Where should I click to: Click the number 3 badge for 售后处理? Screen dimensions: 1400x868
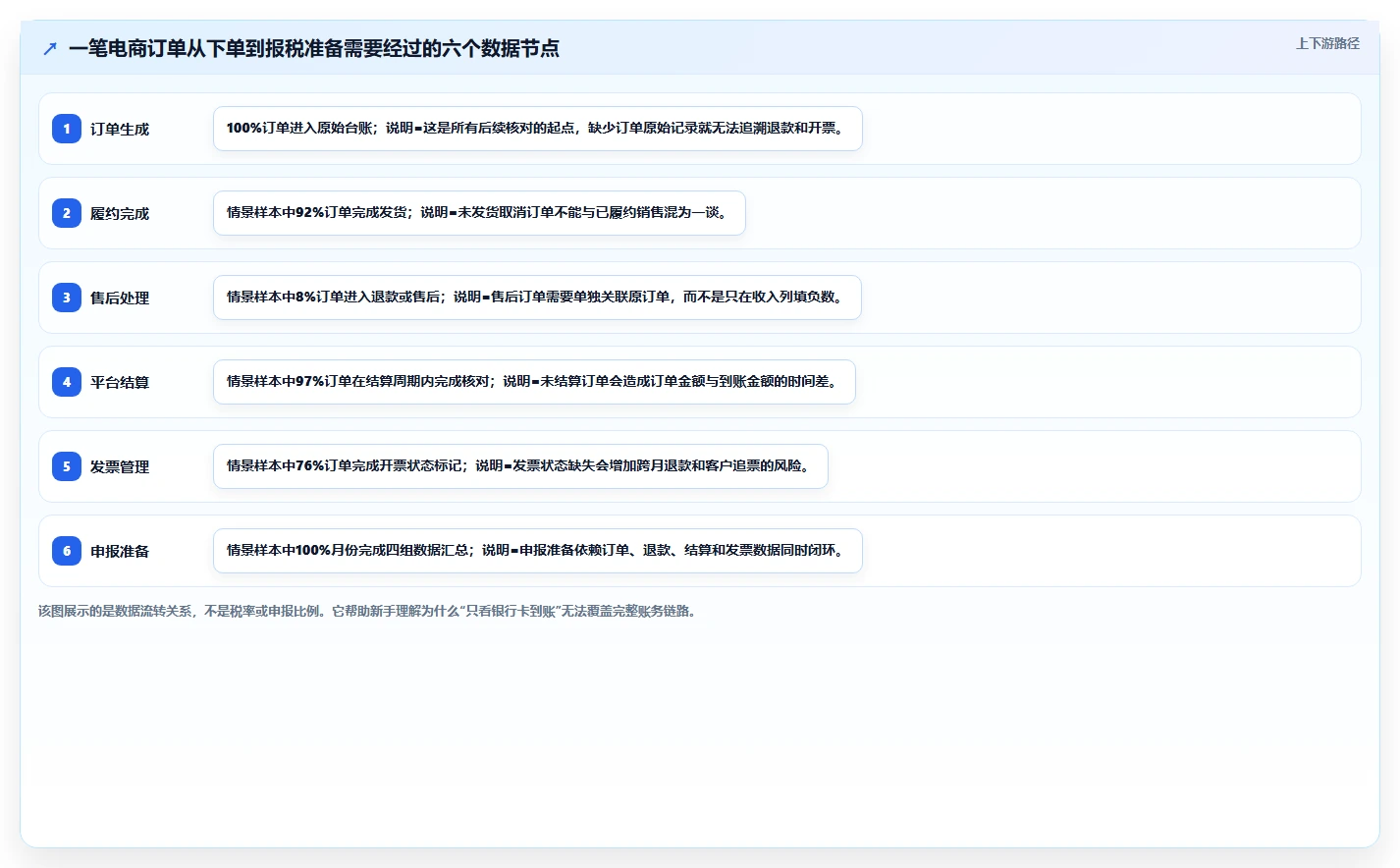(67, 298)
